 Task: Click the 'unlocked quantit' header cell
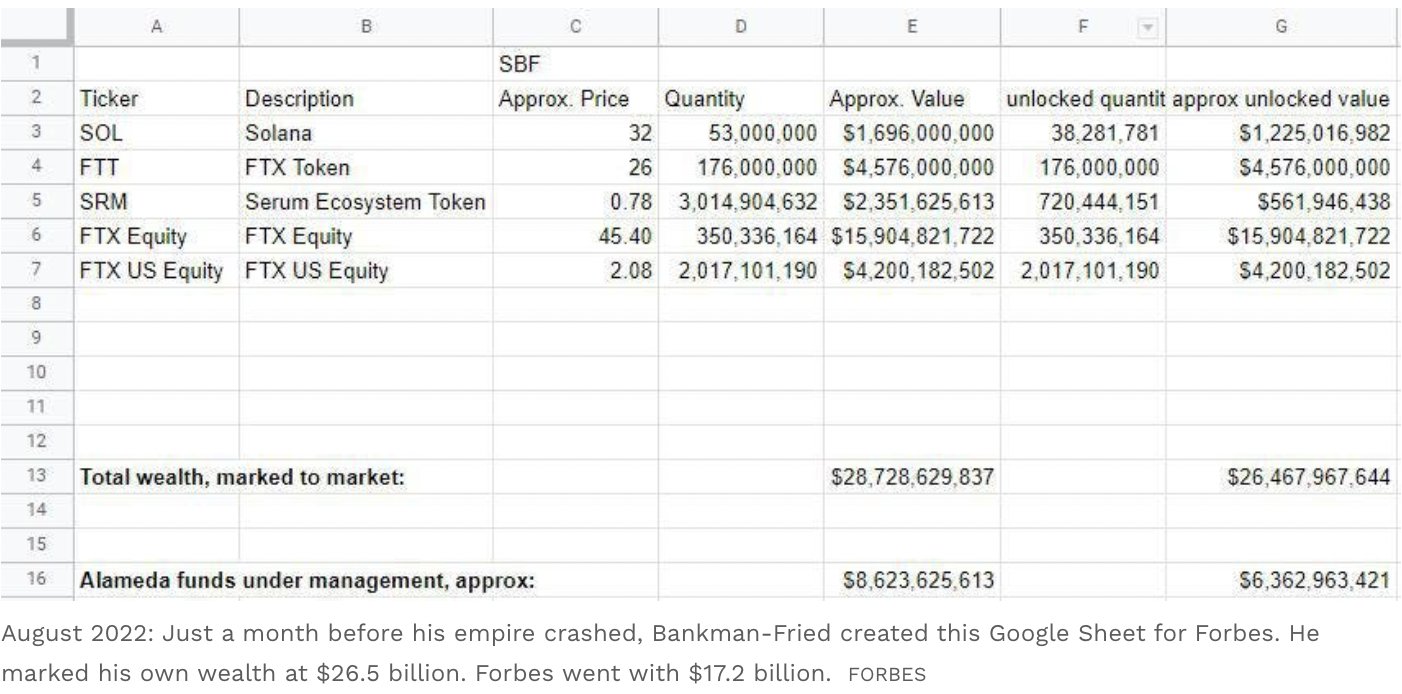point(1083,99)
